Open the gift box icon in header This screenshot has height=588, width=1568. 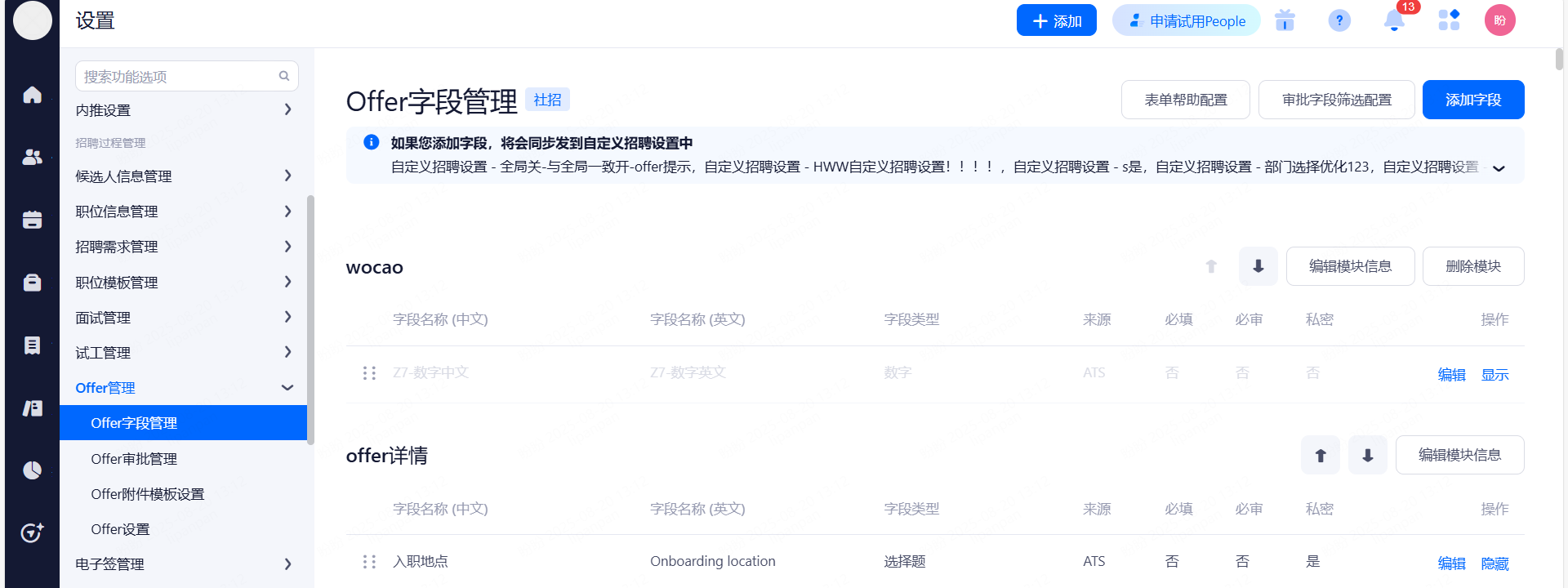pyautogui.click(x=1285, y=21)
